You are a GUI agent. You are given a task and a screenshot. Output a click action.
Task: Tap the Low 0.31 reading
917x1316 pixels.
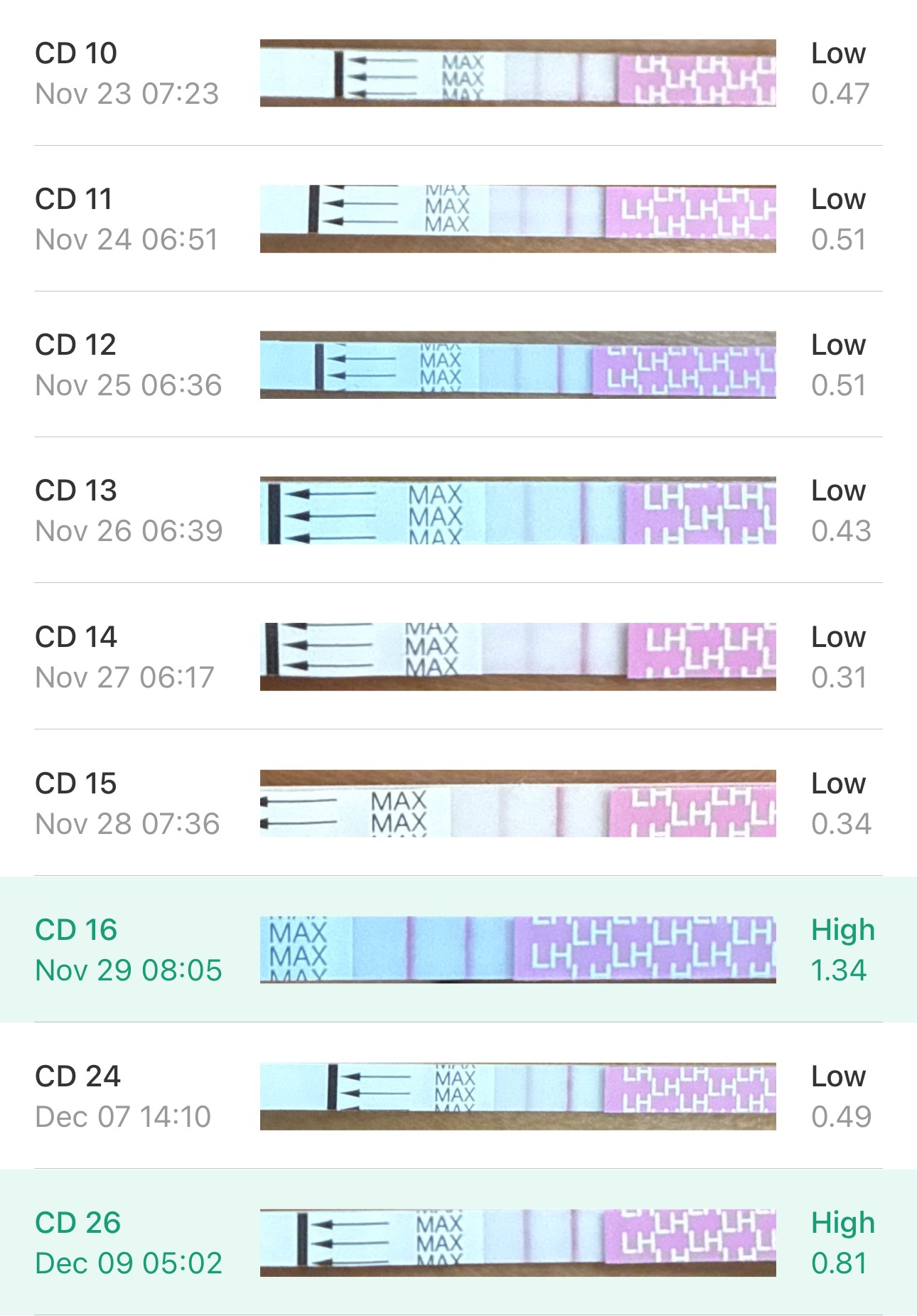click(x=839, y=657)
